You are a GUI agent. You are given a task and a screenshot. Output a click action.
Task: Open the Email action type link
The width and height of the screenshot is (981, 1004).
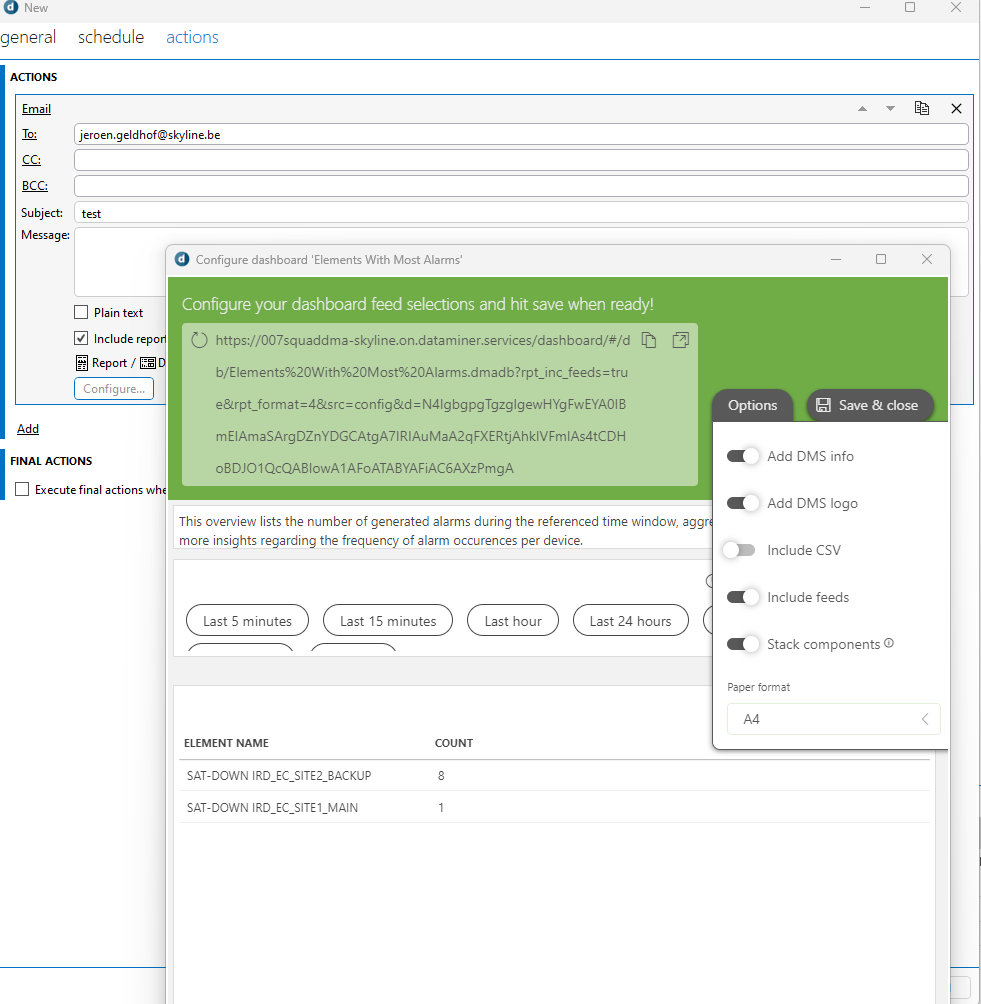click(36, 109)
